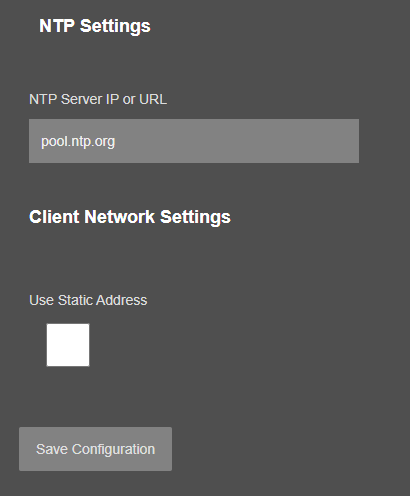Tick the checkbox under Use Static Address
The image size is (410, 496).
coord(68,345)
